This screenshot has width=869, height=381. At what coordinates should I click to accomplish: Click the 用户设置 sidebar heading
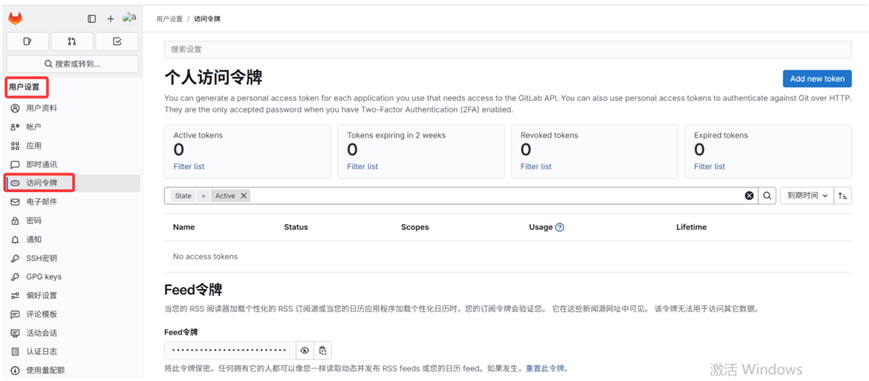[24, 87]
